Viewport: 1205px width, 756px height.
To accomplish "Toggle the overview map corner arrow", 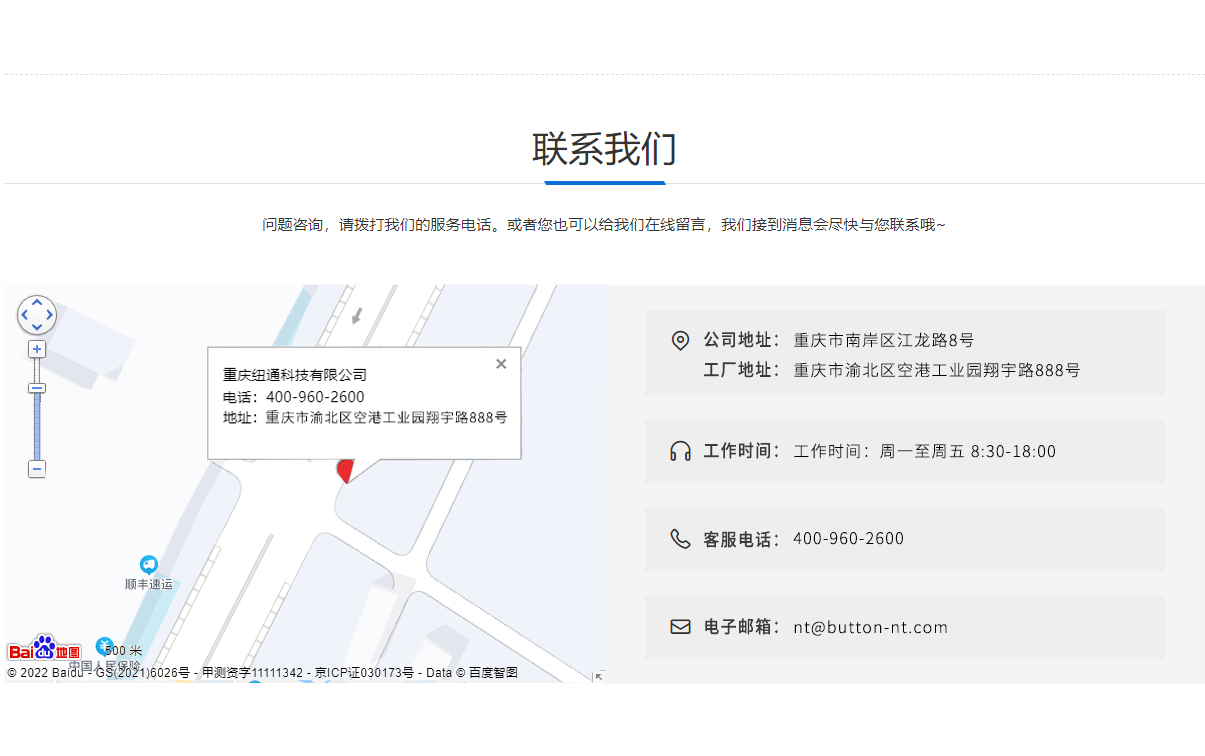I will point(598,676).
